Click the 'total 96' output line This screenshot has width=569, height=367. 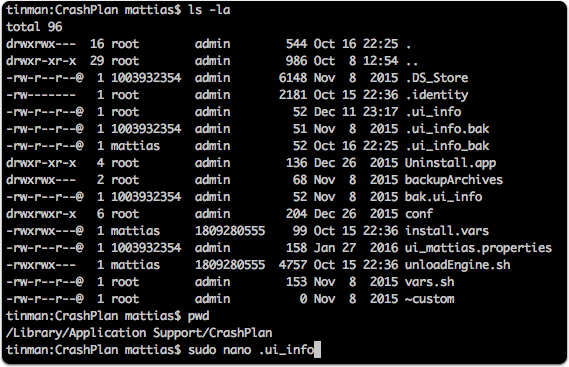(34, 27)
